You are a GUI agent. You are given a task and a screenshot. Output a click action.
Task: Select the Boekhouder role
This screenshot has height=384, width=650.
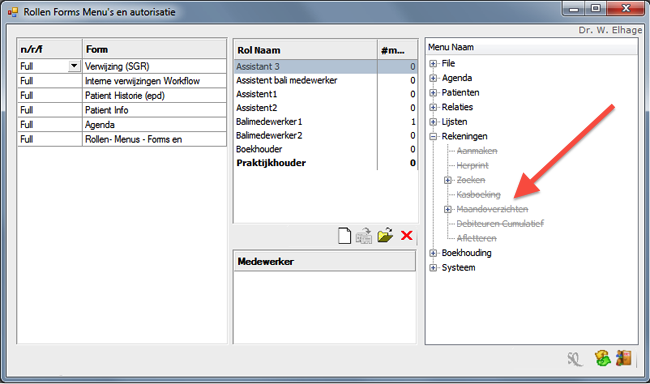[x=325, y=149]
